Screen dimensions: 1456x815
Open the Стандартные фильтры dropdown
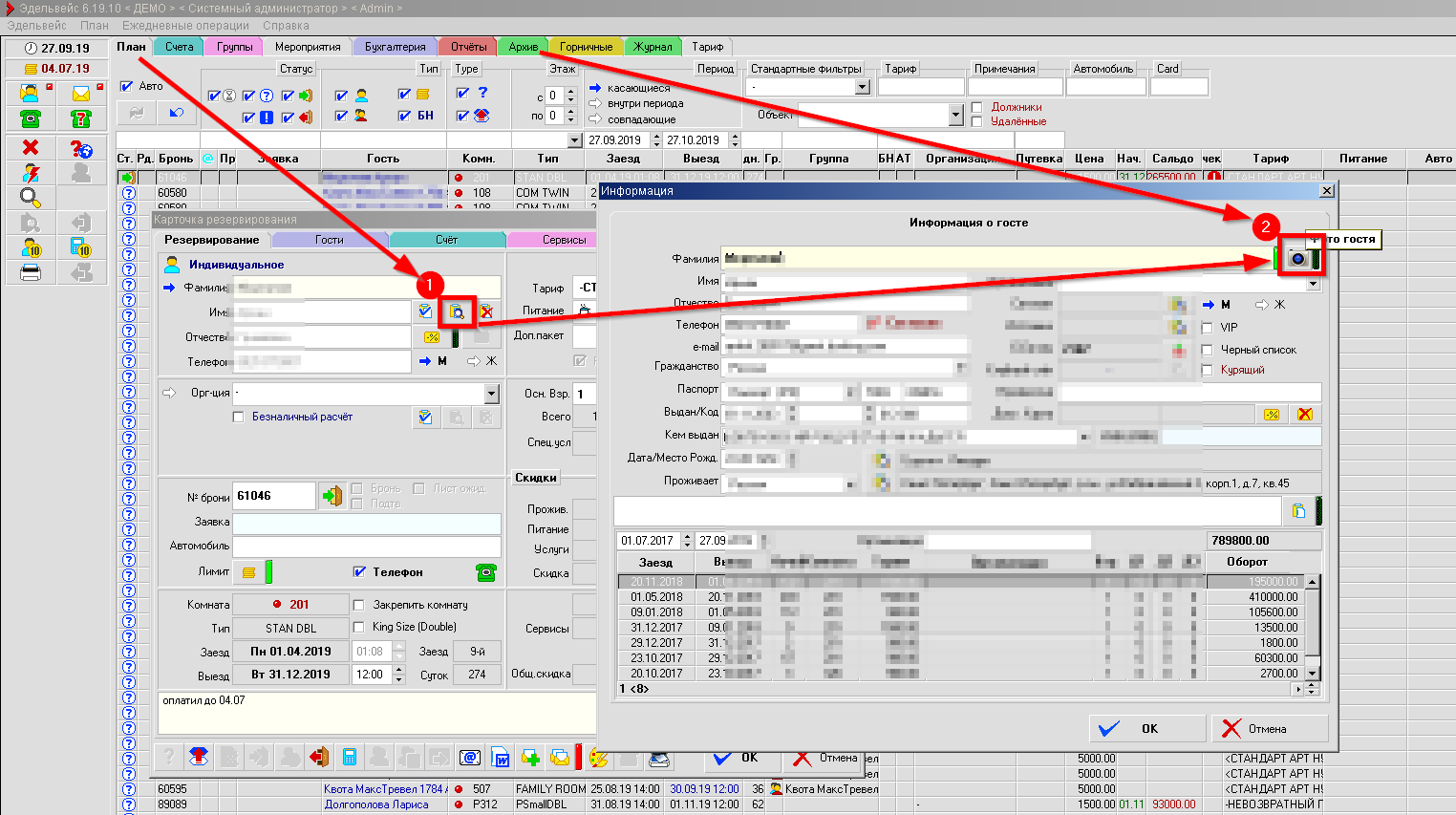pyautogui.click(x=862, y=87)
